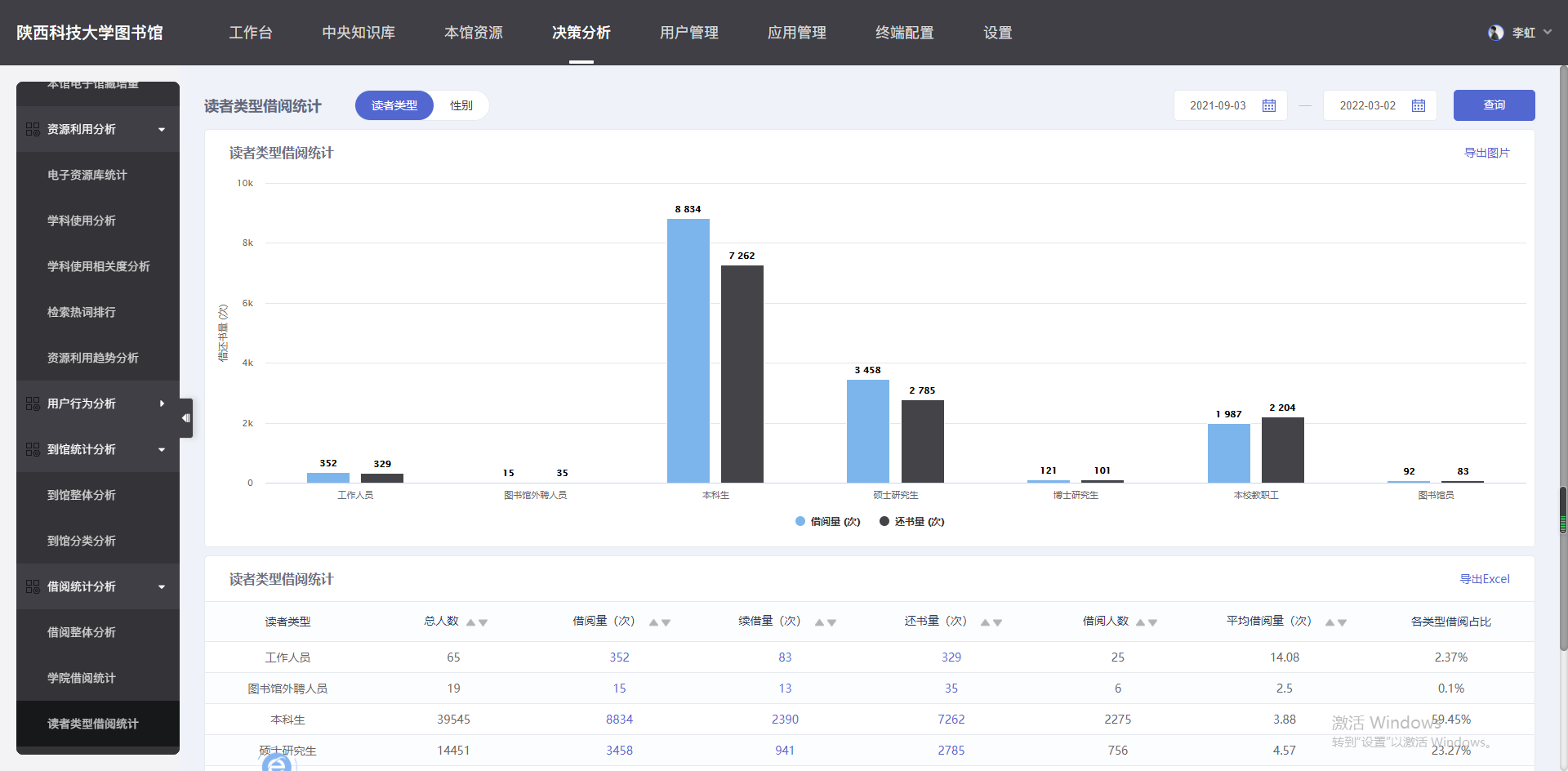Click the 用户行为分析 grid icon
Viewport: 1568px width, 771px height.
(x=33, y=403)
